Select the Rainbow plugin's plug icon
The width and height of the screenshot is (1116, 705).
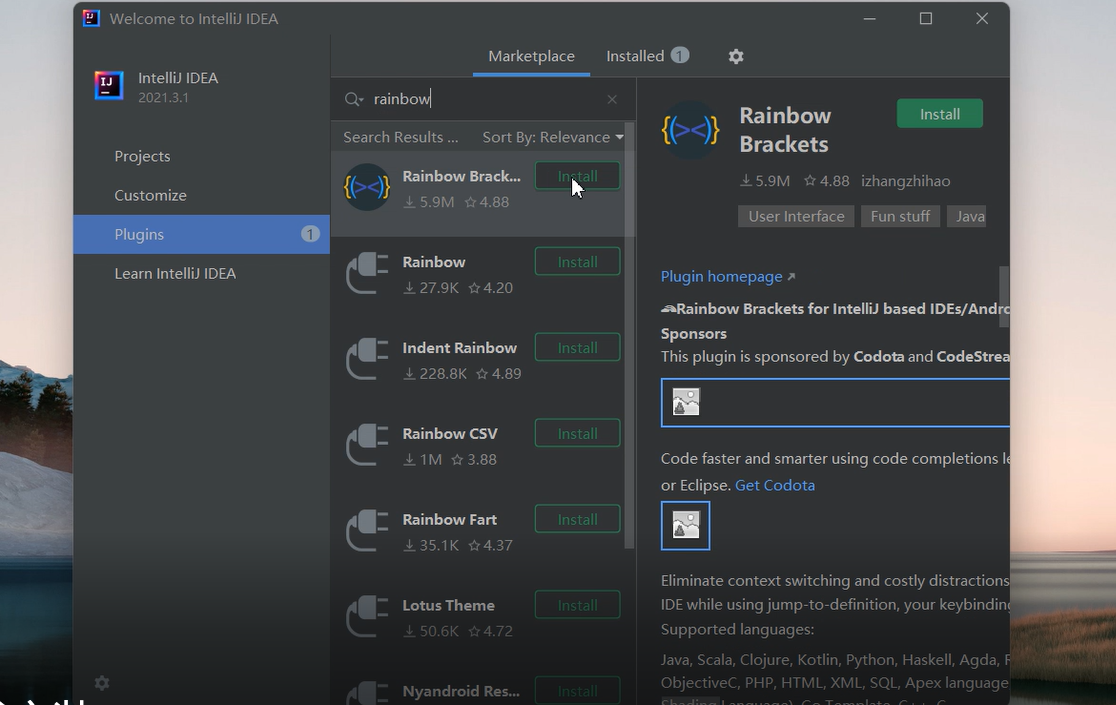pyautogui.click(x=367, y=273)
